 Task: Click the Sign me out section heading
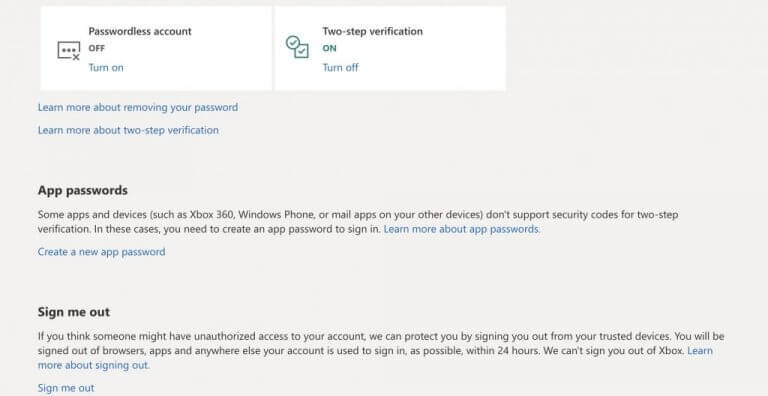click(x=74, y=312)
